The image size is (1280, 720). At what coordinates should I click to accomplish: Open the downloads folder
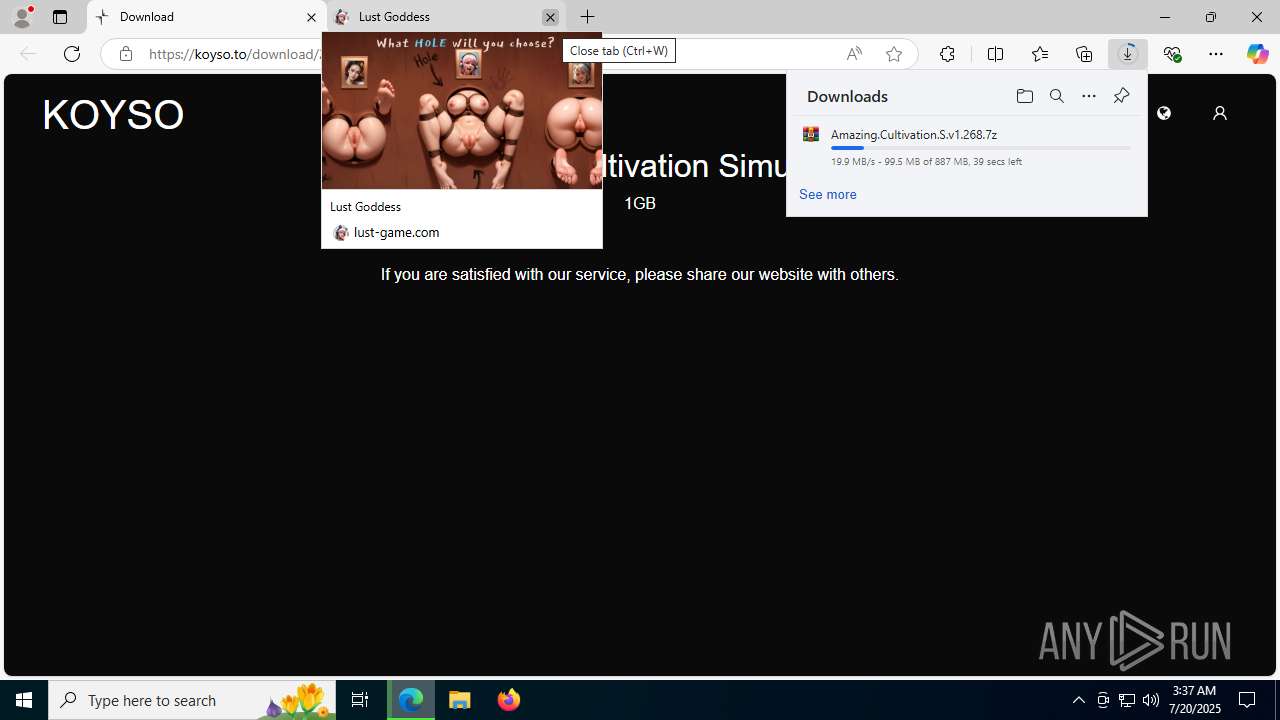1024,96
